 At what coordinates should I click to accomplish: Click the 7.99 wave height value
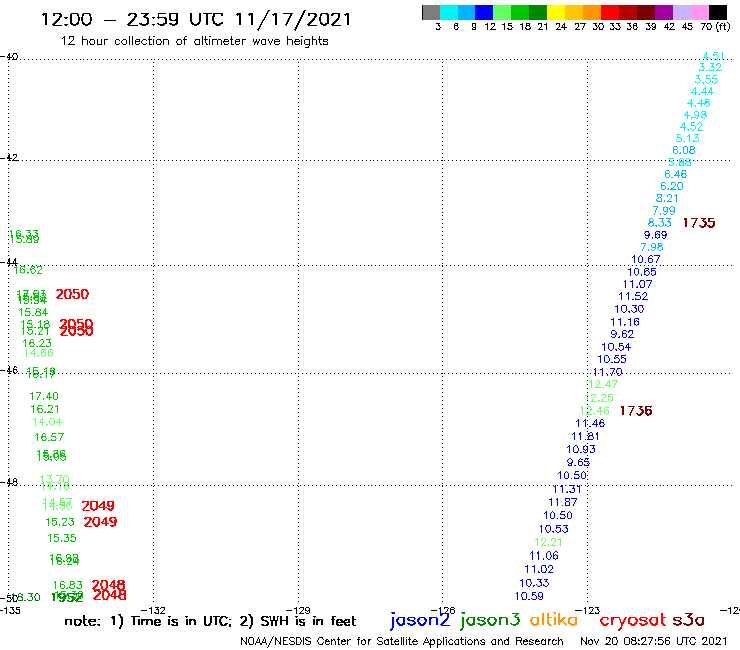[664, 211]
